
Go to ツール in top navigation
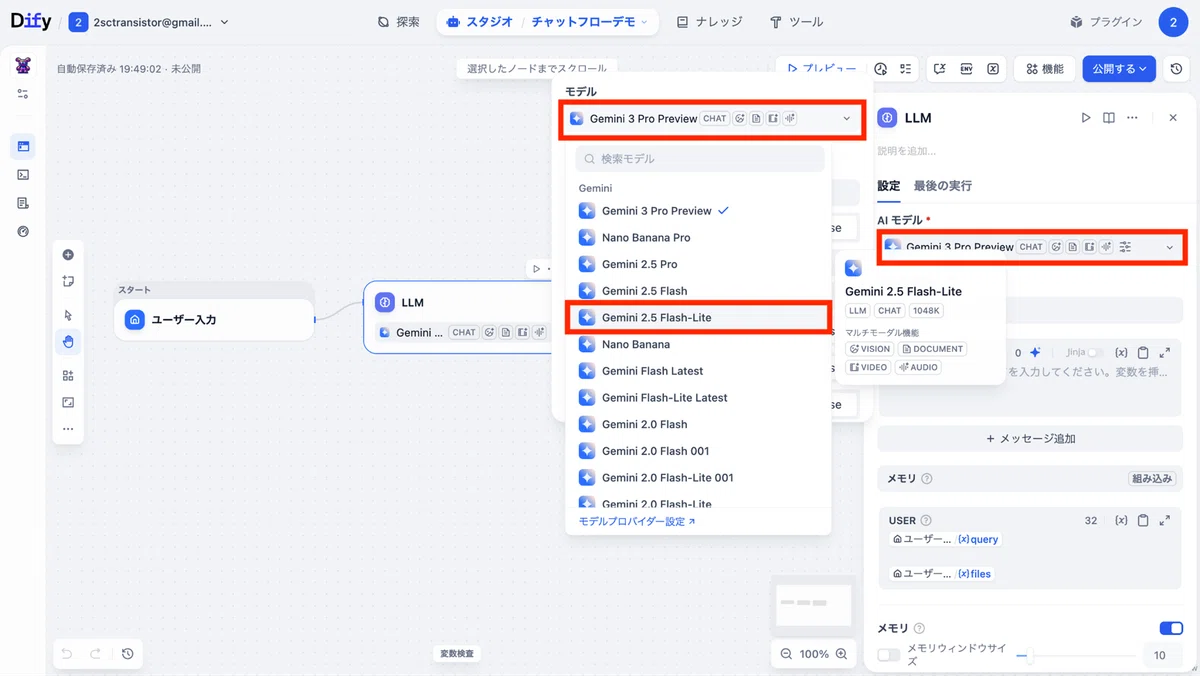coord(797,22)
